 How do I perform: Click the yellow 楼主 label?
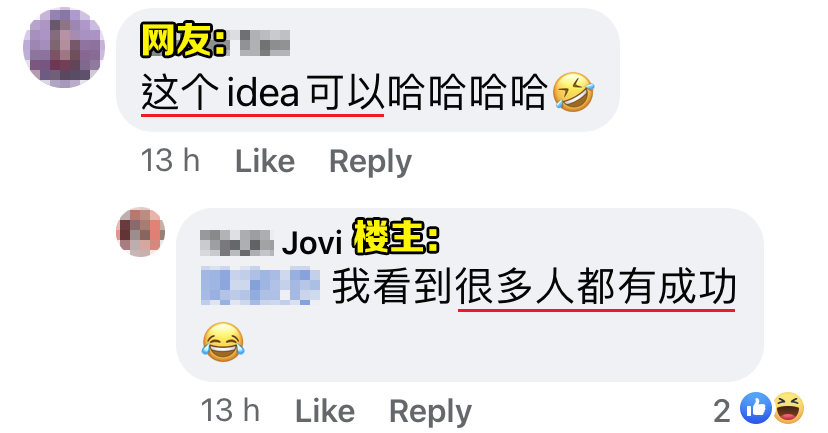click(396, 237)
